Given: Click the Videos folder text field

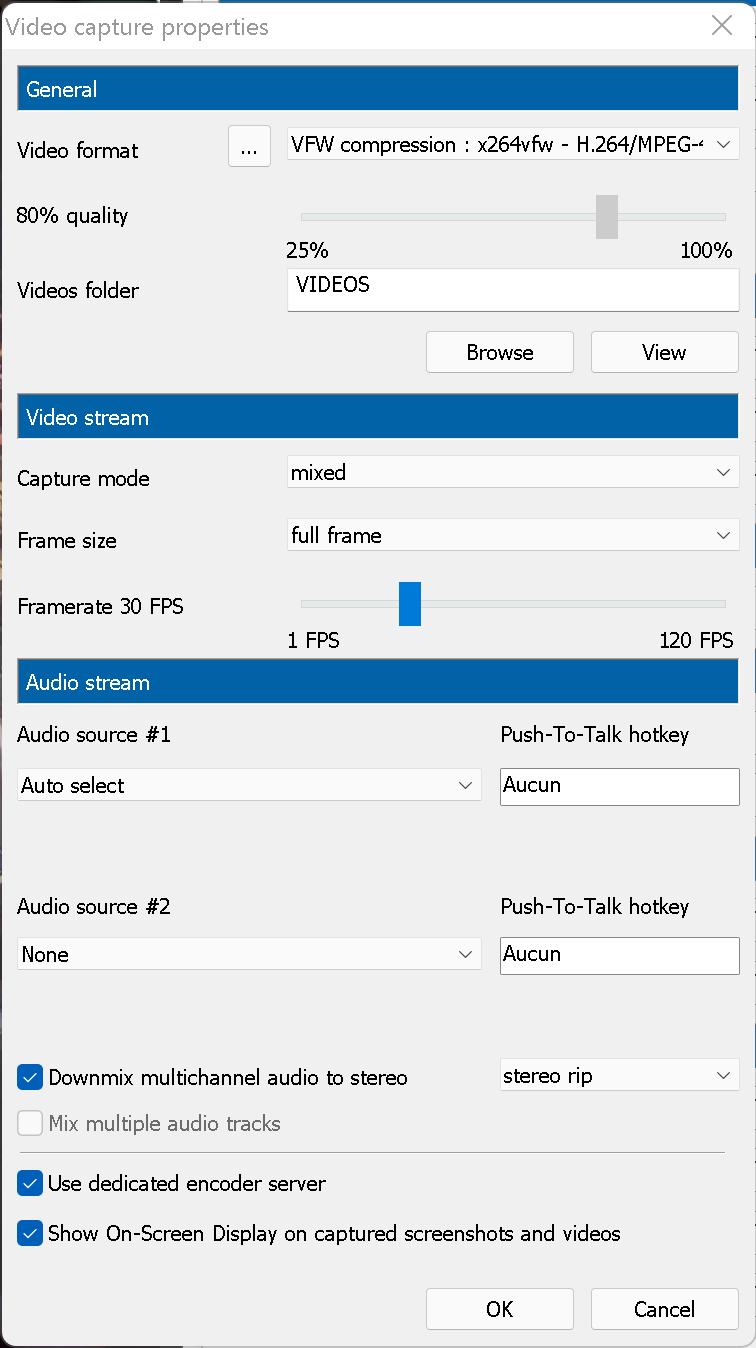Looking at the screenshot, I should tap(512, 290).
